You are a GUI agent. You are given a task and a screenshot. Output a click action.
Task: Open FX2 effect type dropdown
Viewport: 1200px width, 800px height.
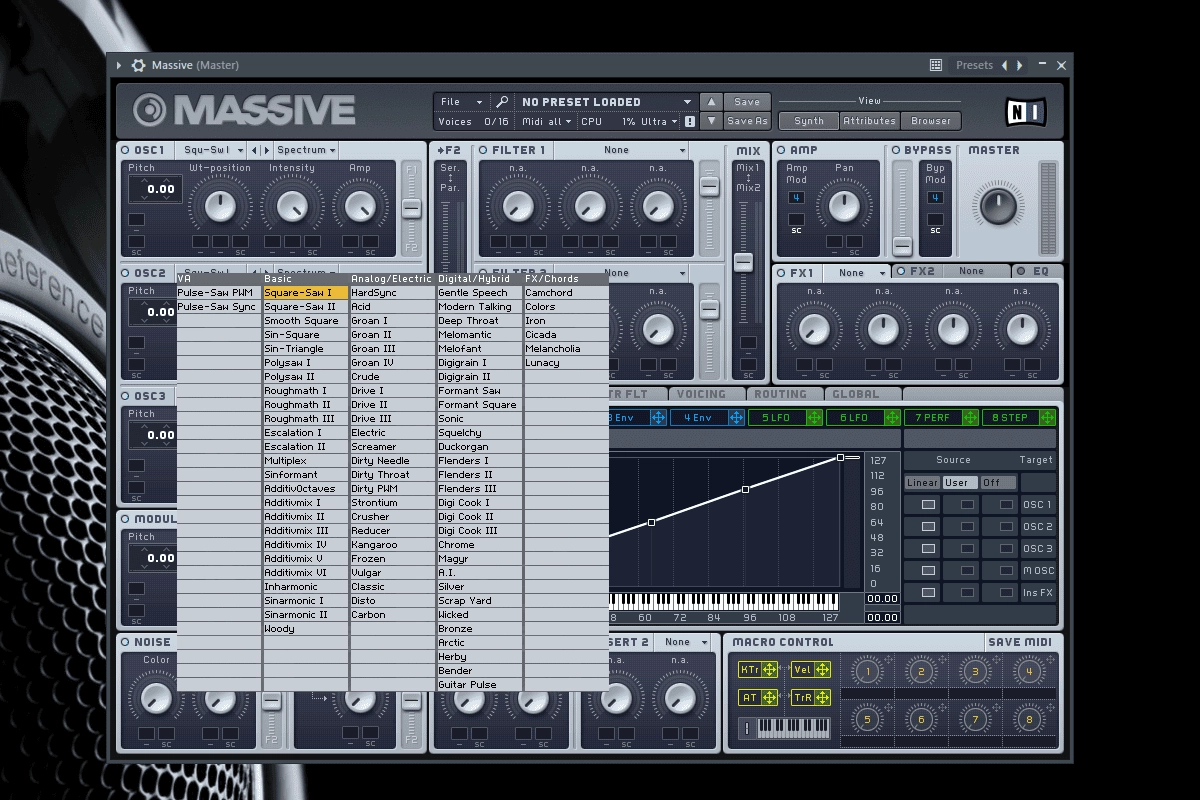(978, 271)
